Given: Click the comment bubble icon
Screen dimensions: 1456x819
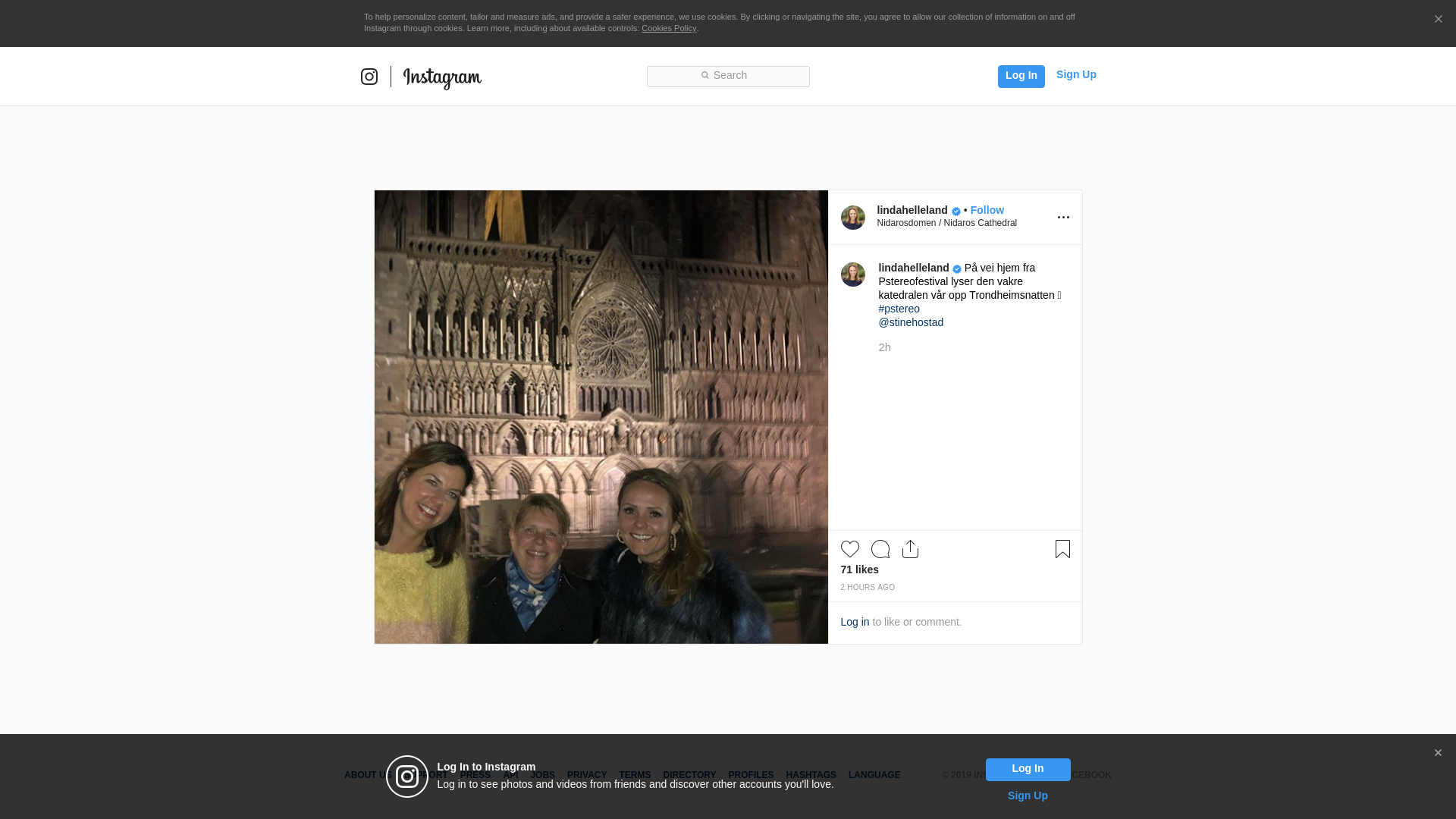Looking at the screenshot, I should click(880, 549).
